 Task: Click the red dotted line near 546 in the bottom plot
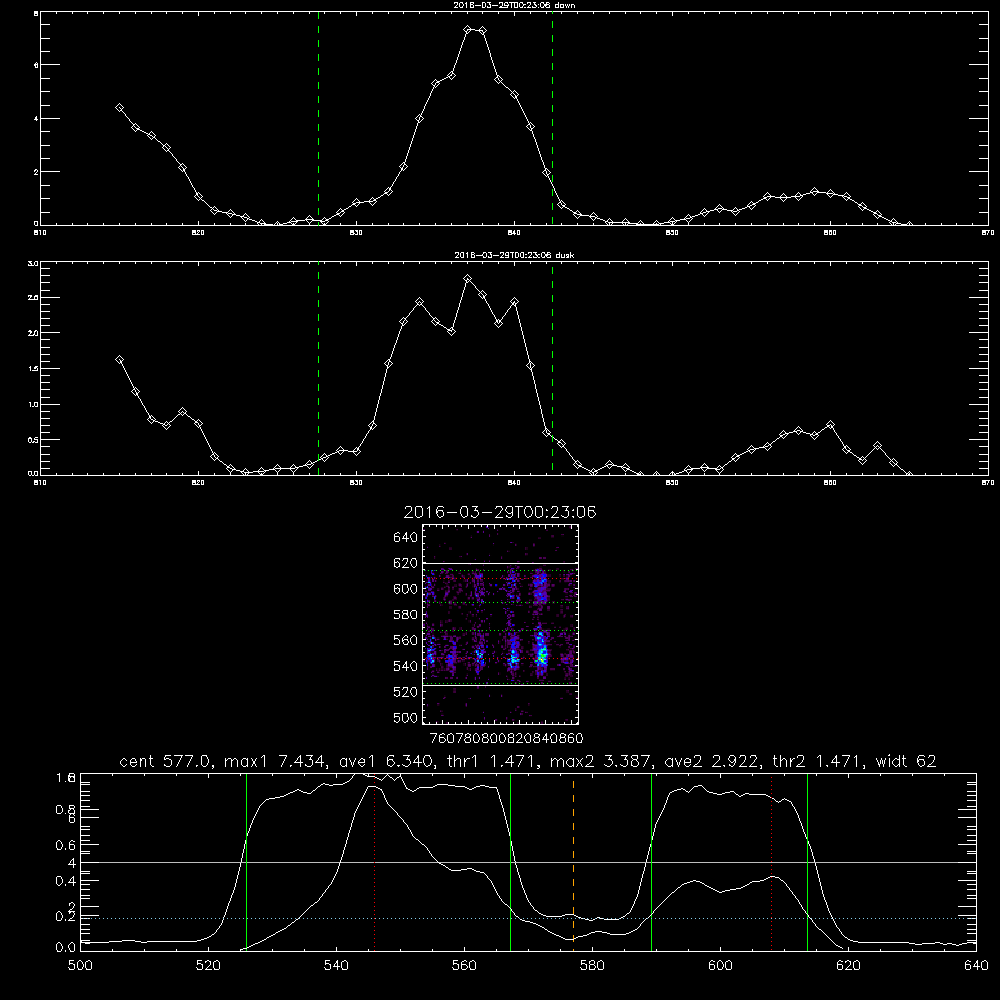(374, 862)
